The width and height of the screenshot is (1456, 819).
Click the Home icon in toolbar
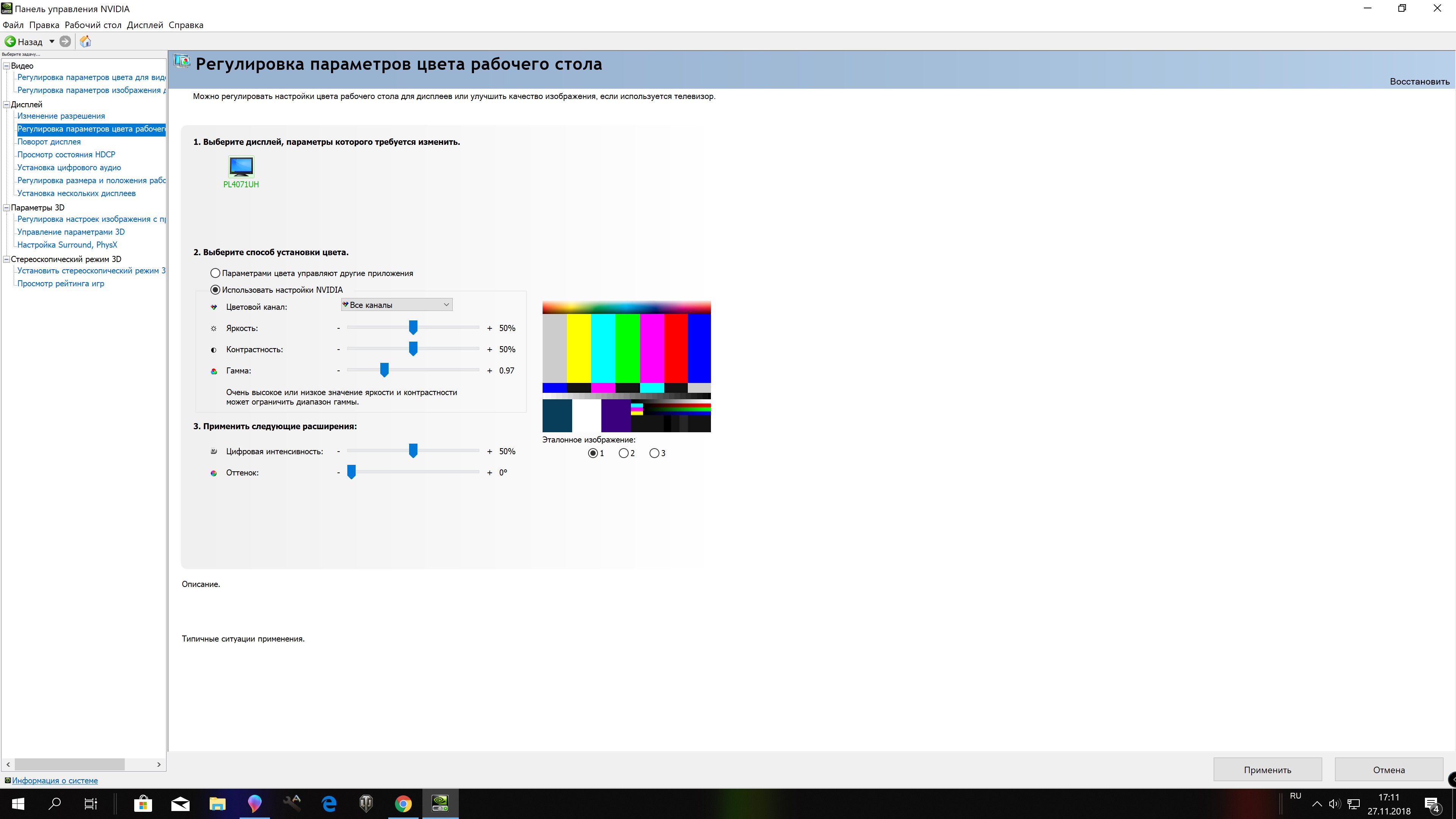(85, 41)
